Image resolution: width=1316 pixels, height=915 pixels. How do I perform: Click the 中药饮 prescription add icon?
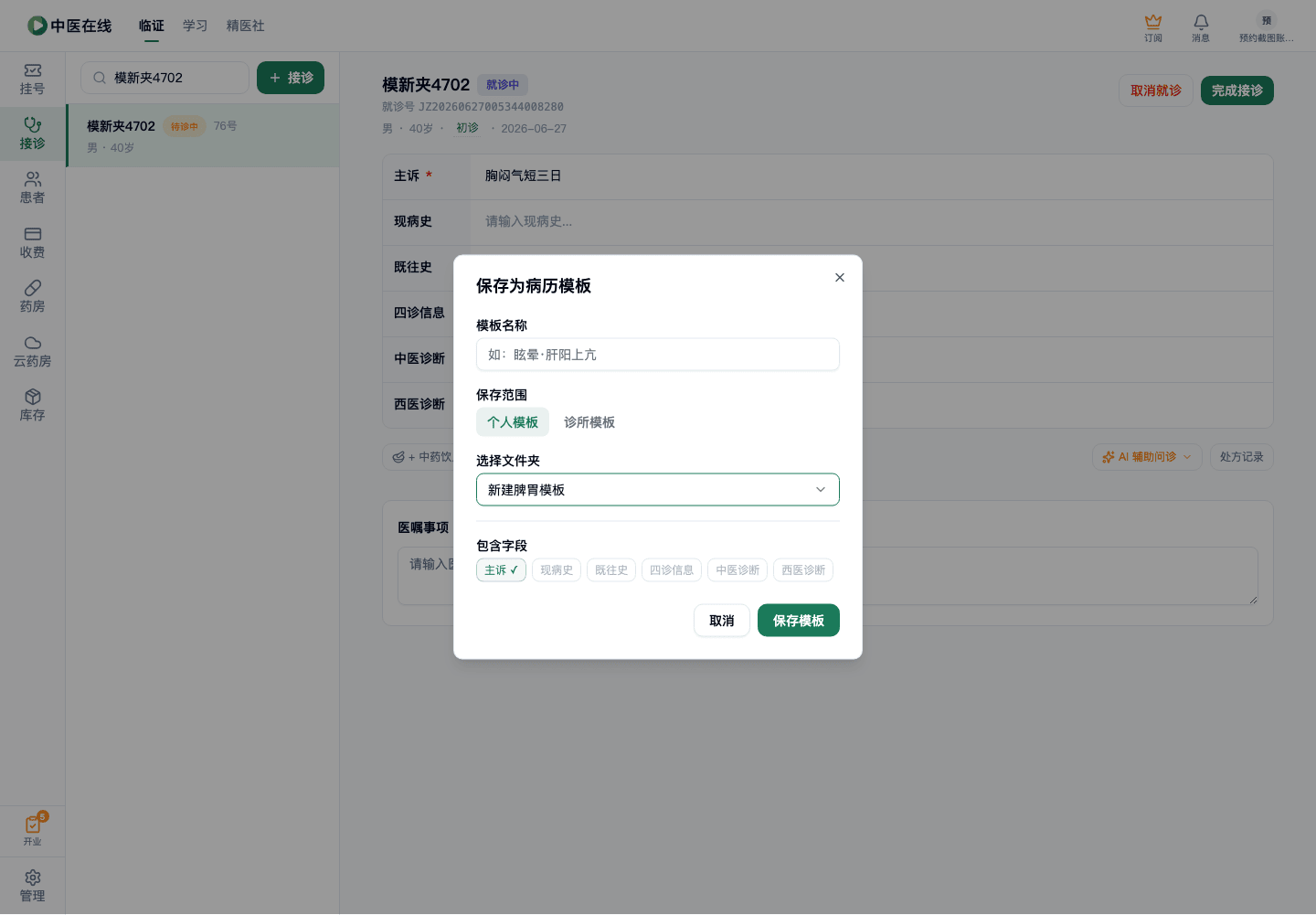point(398,457)
